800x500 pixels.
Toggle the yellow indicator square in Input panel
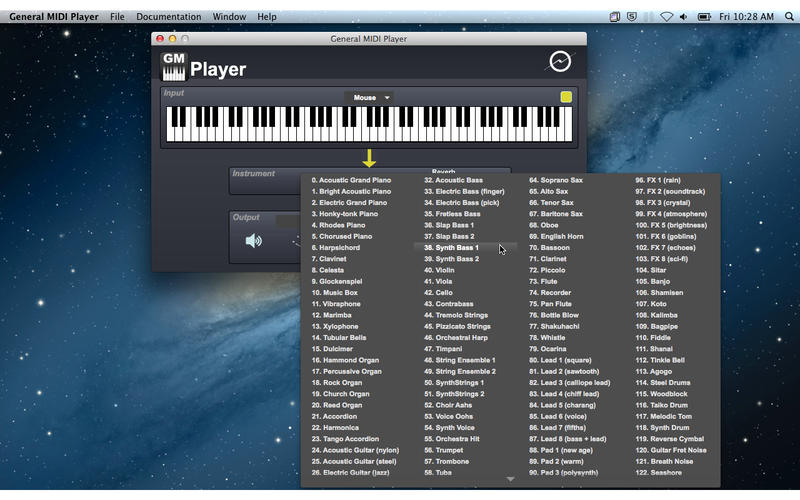click(x=566, y=97)
